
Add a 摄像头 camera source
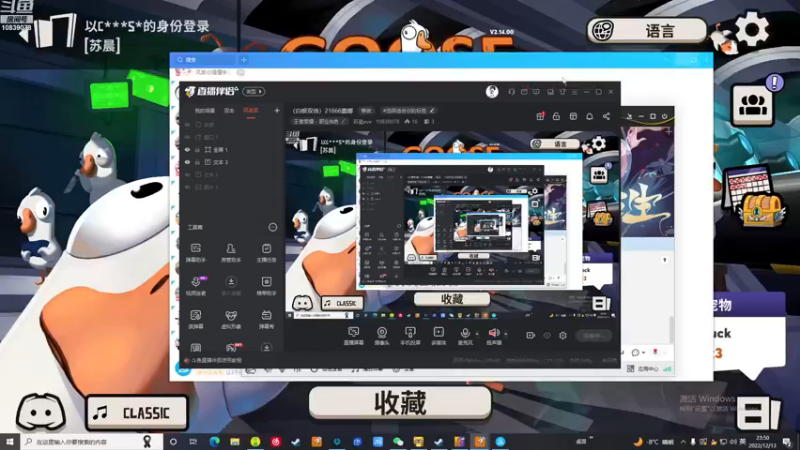coord(382,336)
